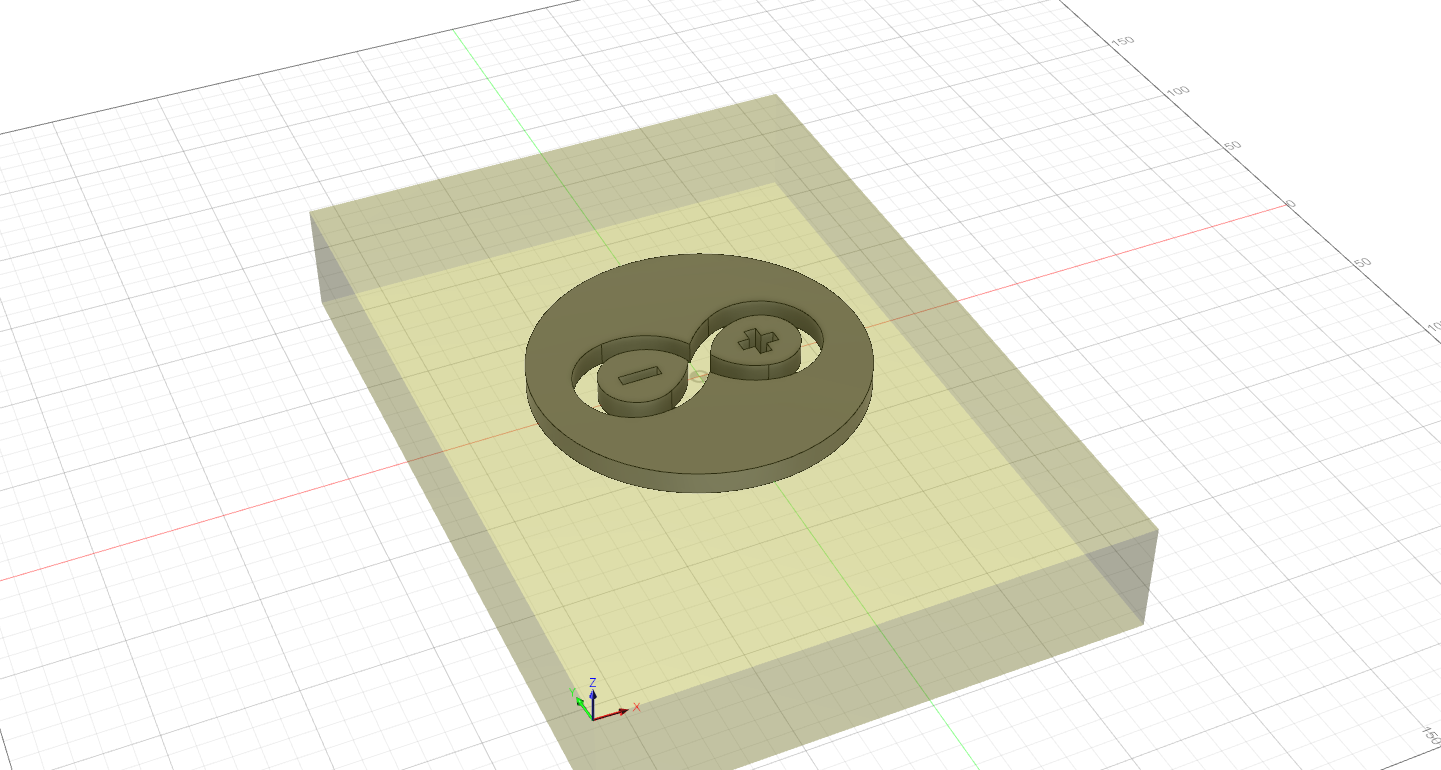
Task: Select the plus-shaped cutout on the right circle
Action: click(x=757, y=340)
